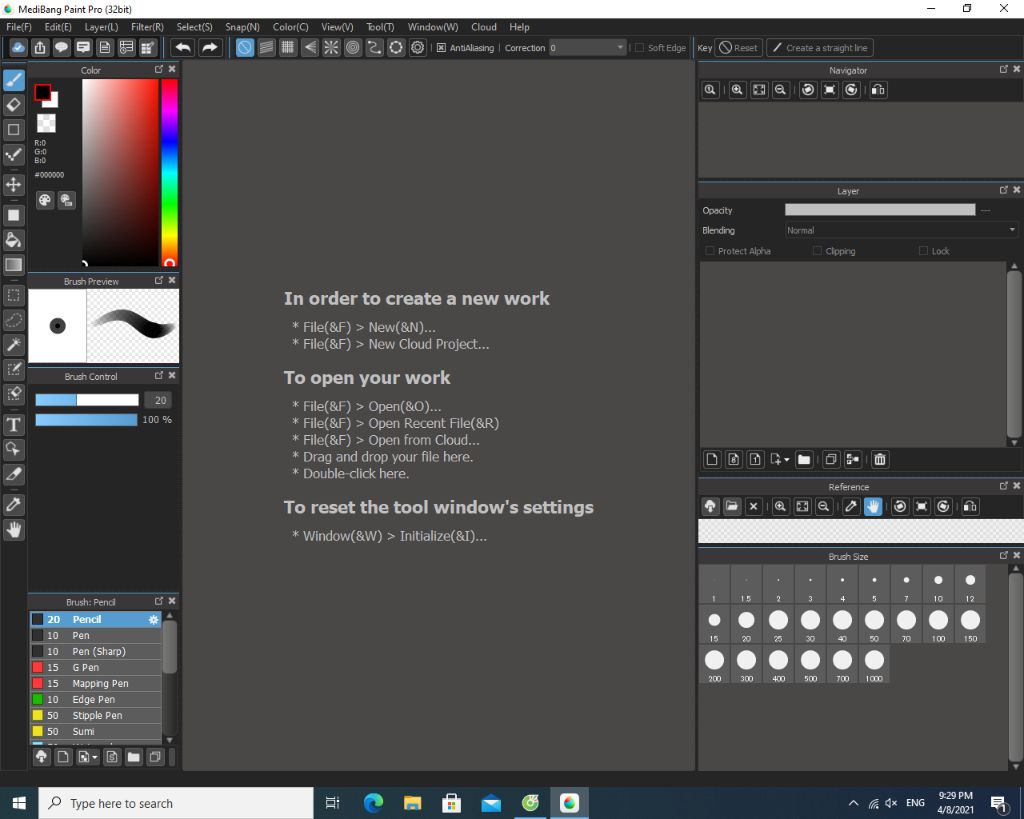Enable circle snap guide
1024x819 pixels.
click(x=353, y=48)
